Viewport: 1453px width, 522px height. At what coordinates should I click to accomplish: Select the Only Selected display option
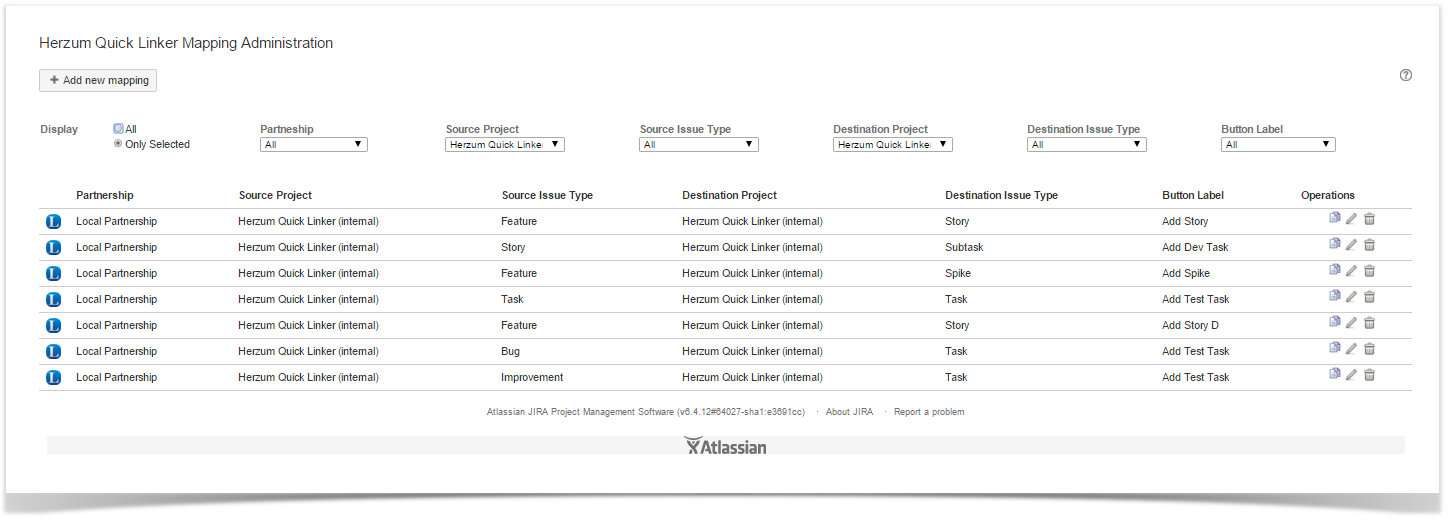coord(118,144)
